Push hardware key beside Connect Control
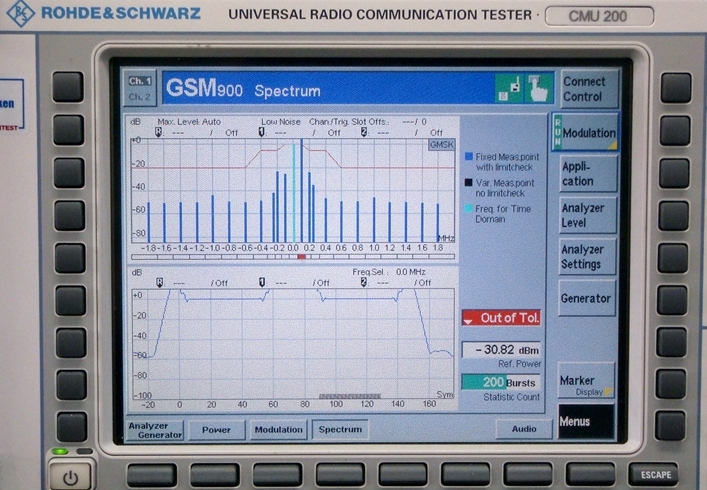Image resolution: width=707 pixels, height=490 pixels. point(676,88)
